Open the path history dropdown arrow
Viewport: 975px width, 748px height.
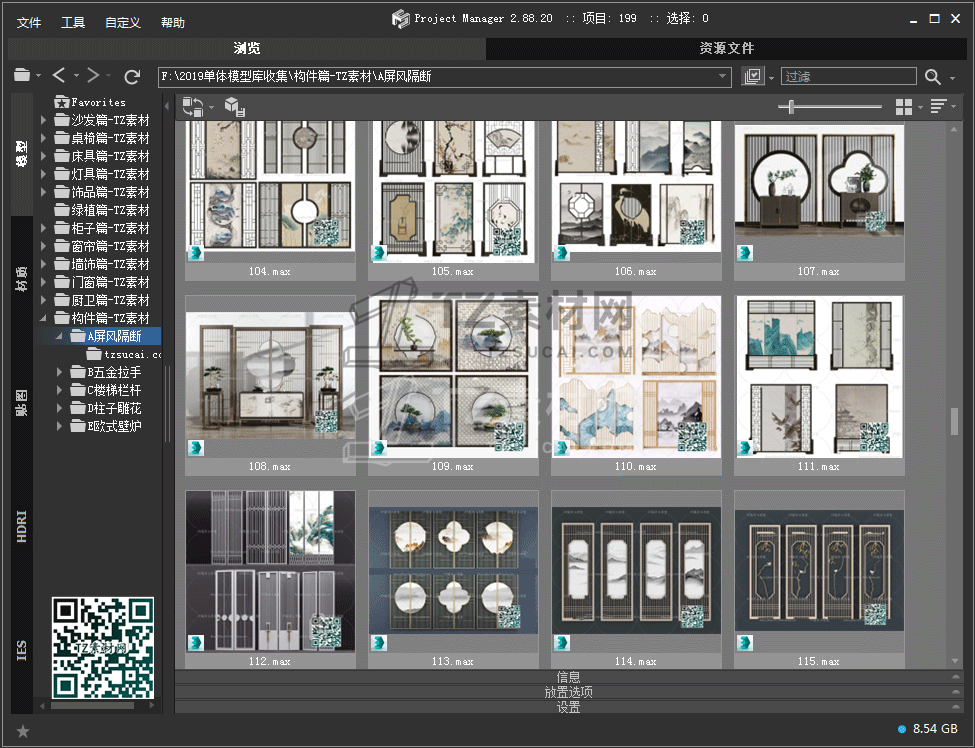(x=723, y=77)
